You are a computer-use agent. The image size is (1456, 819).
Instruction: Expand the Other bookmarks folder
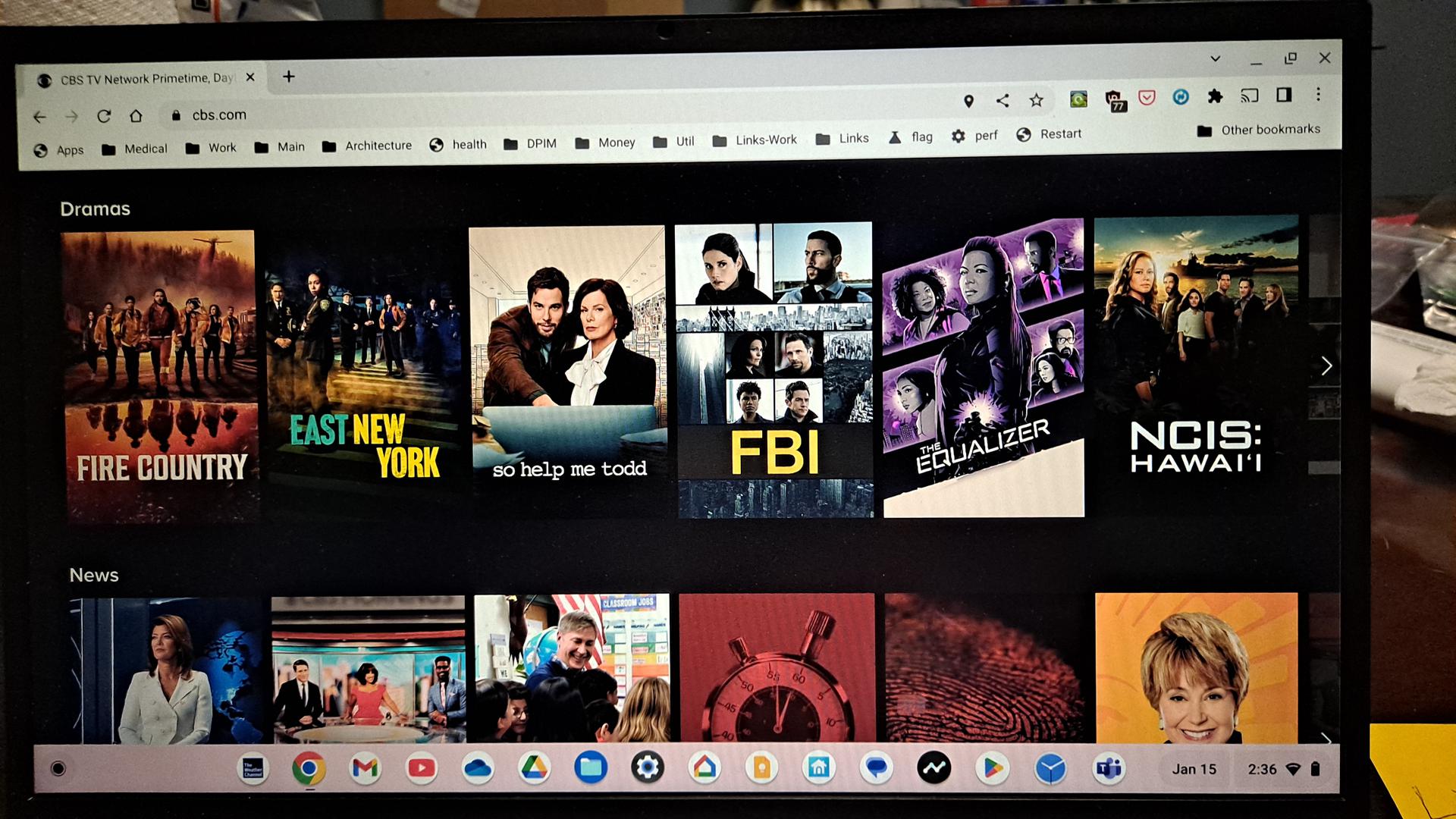tap(1259, 129)
